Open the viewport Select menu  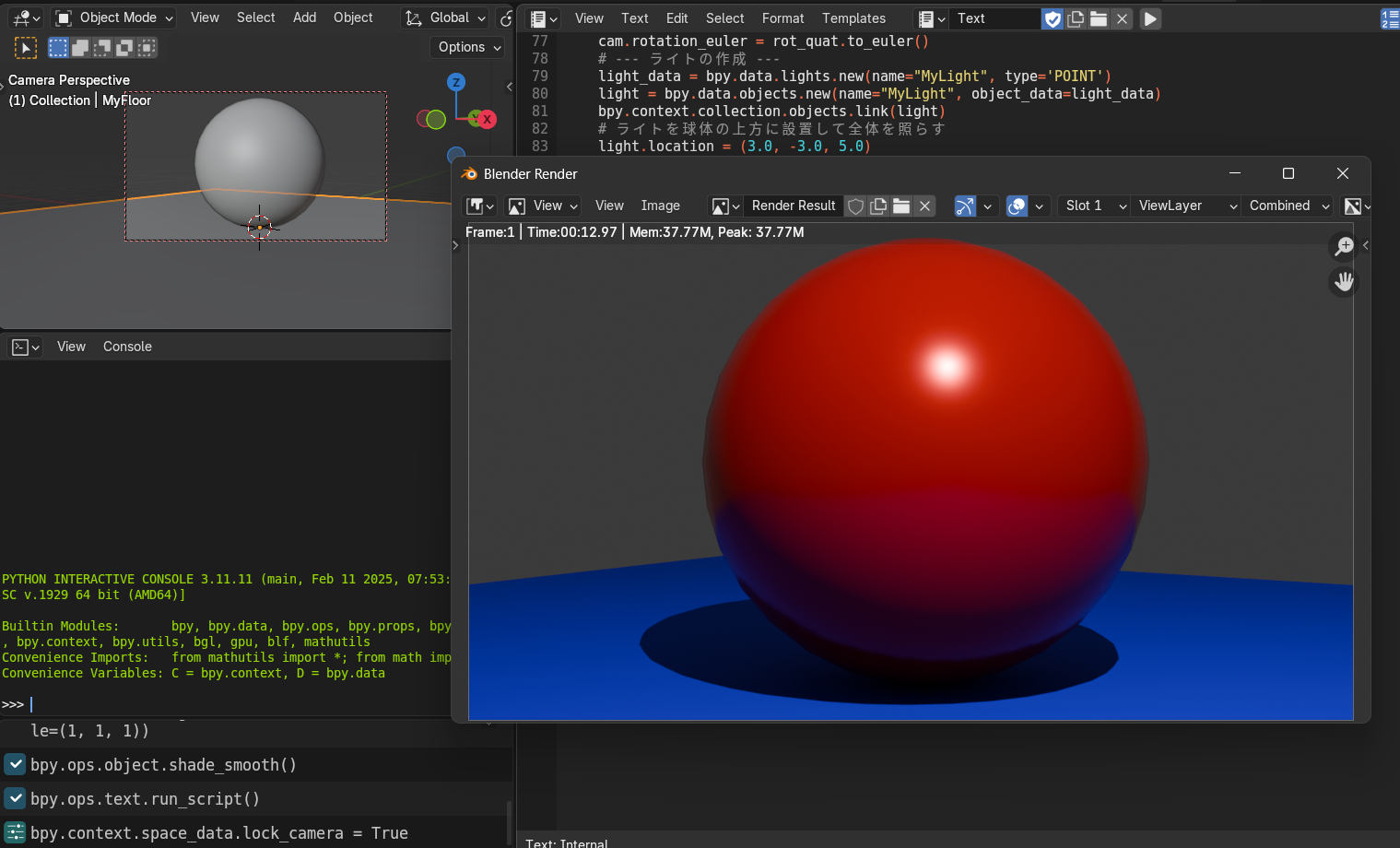coord(255,18)
